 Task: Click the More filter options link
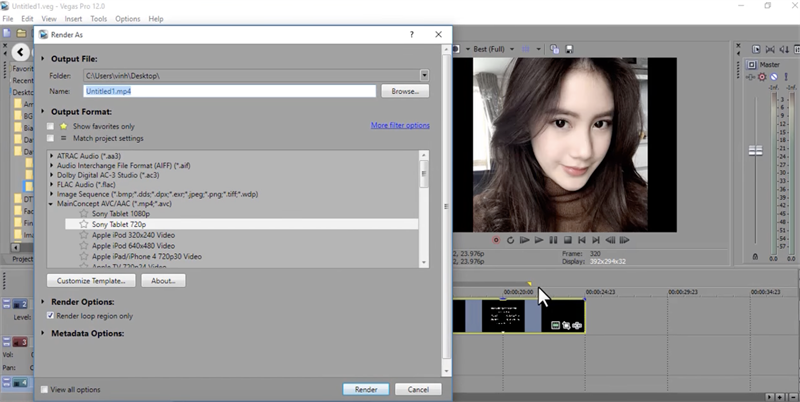coord(400,126)
